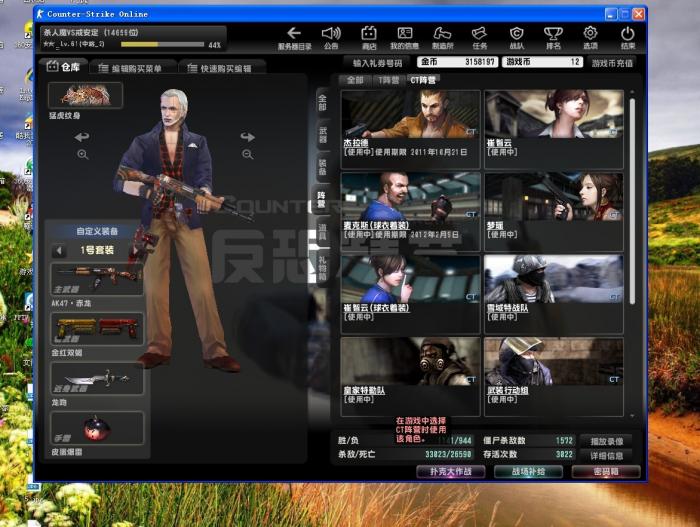
Task: Open the 制造所 hammer icon
Action: (x=442, y=38)
